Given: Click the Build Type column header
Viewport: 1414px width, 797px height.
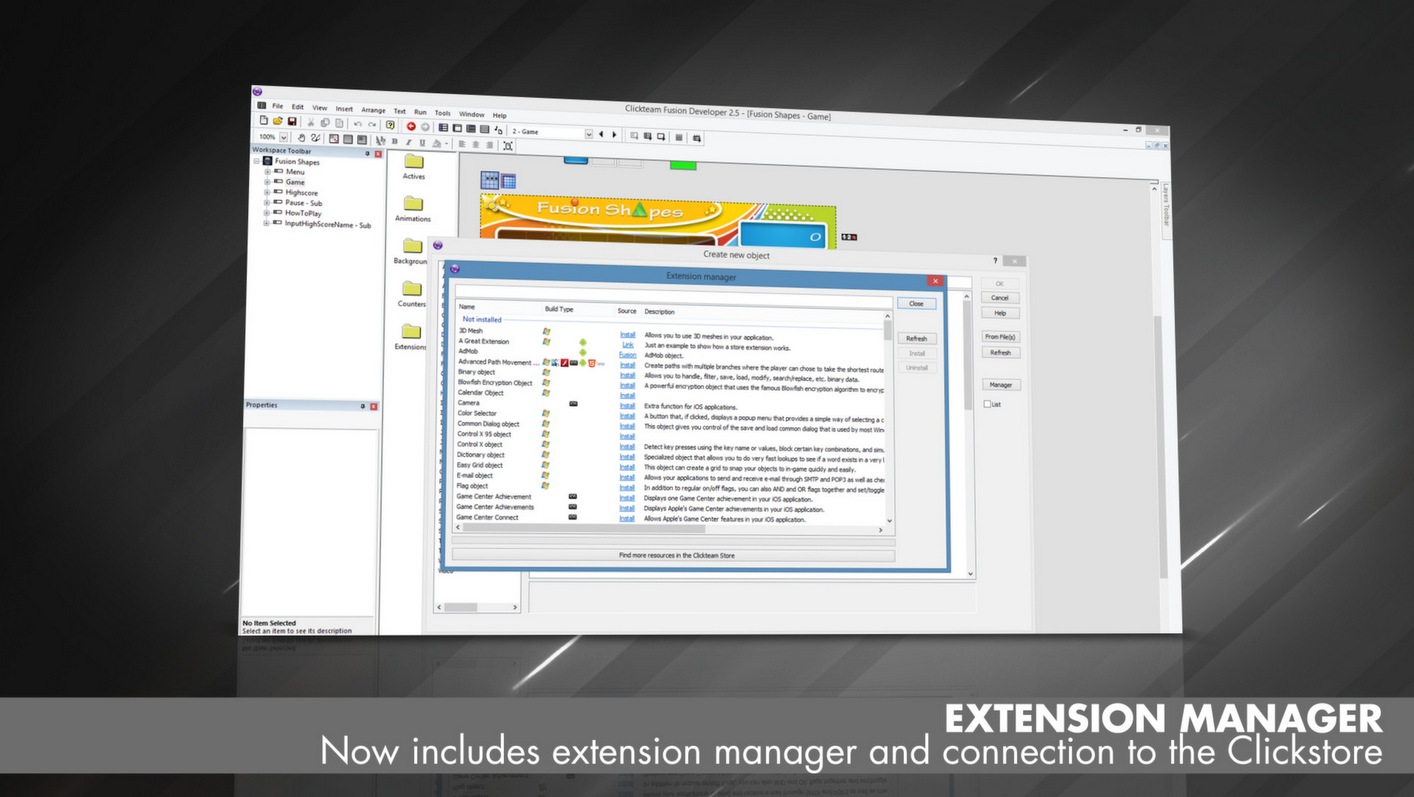Looking at the screenshot, I should pyautogui.click(x=559, y=309).
